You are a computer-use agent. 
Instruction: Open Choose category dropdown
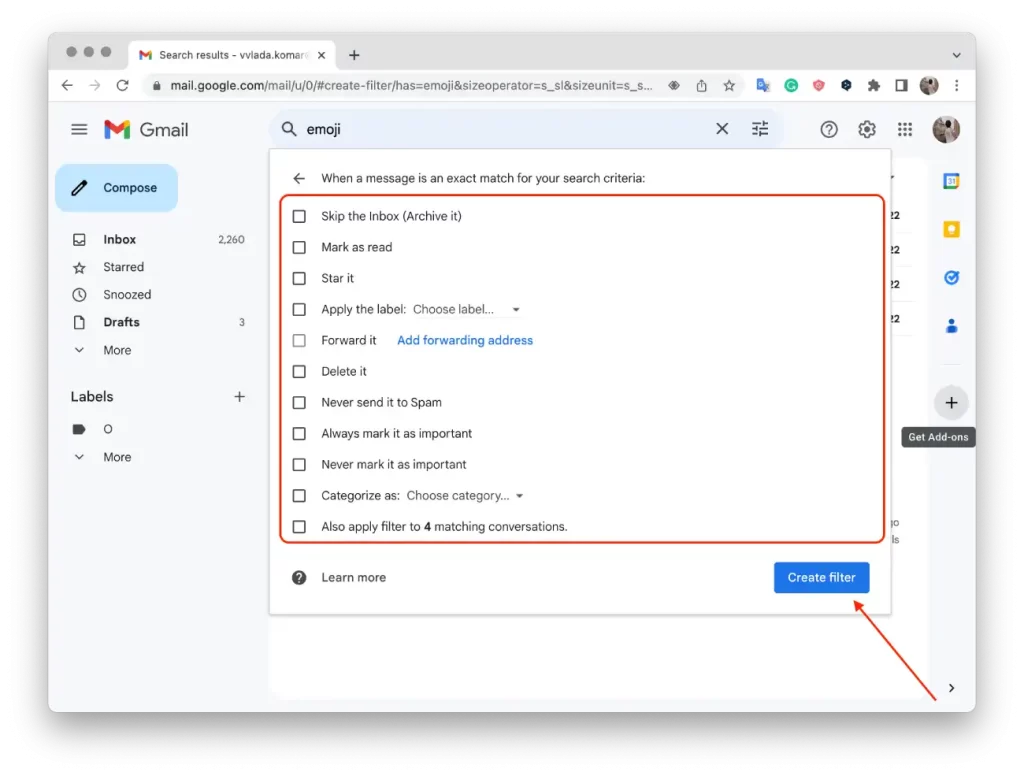465,496
